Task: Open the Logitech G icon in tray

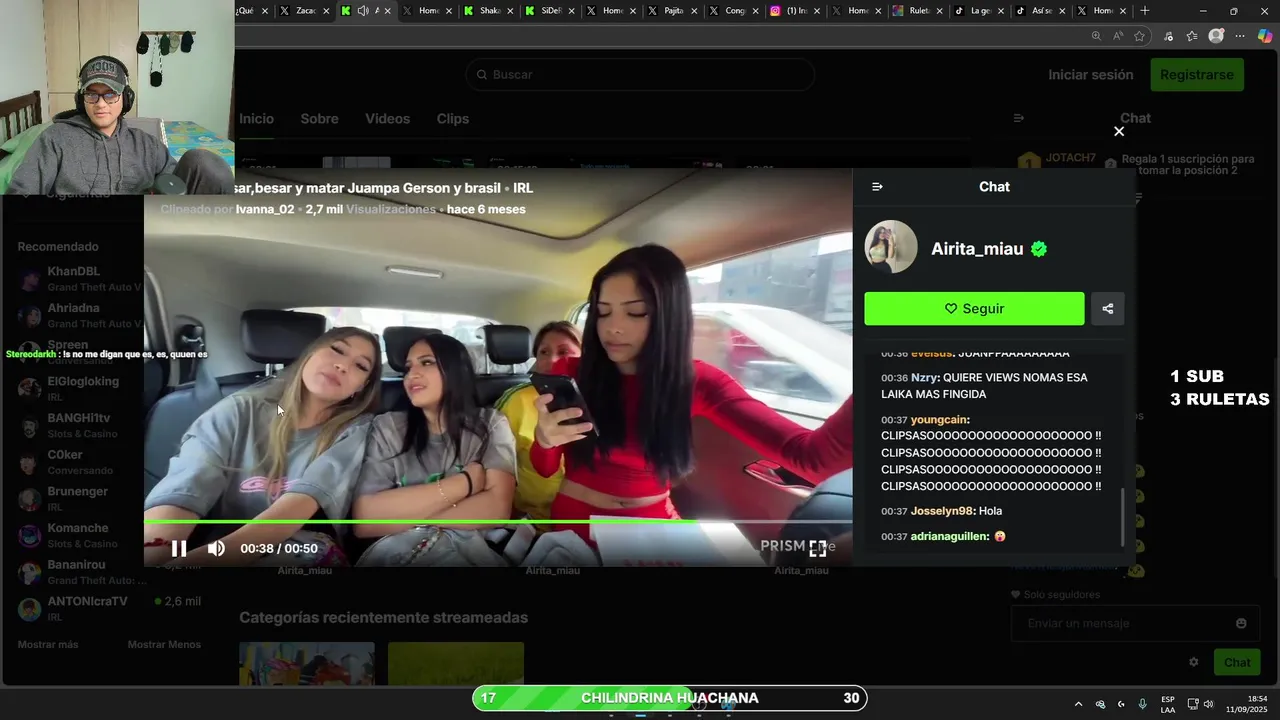Action: click(1121, 704)
